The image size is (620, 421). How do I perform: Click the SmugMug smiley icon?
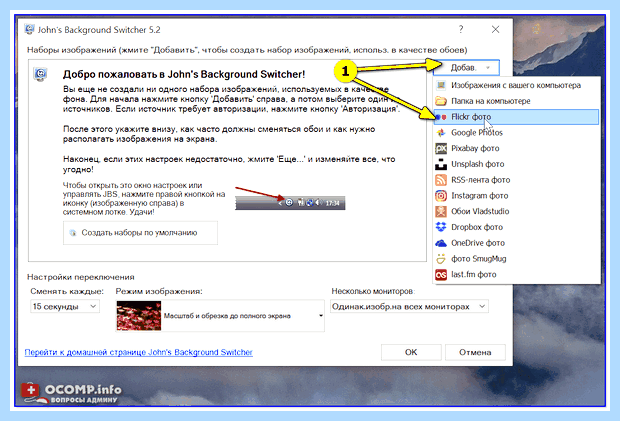click(x=441, y=259)
